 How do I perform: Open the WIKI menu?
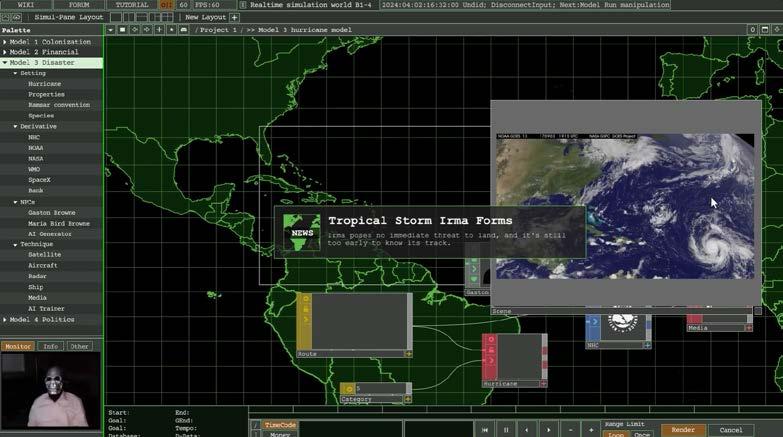[26, 5]
